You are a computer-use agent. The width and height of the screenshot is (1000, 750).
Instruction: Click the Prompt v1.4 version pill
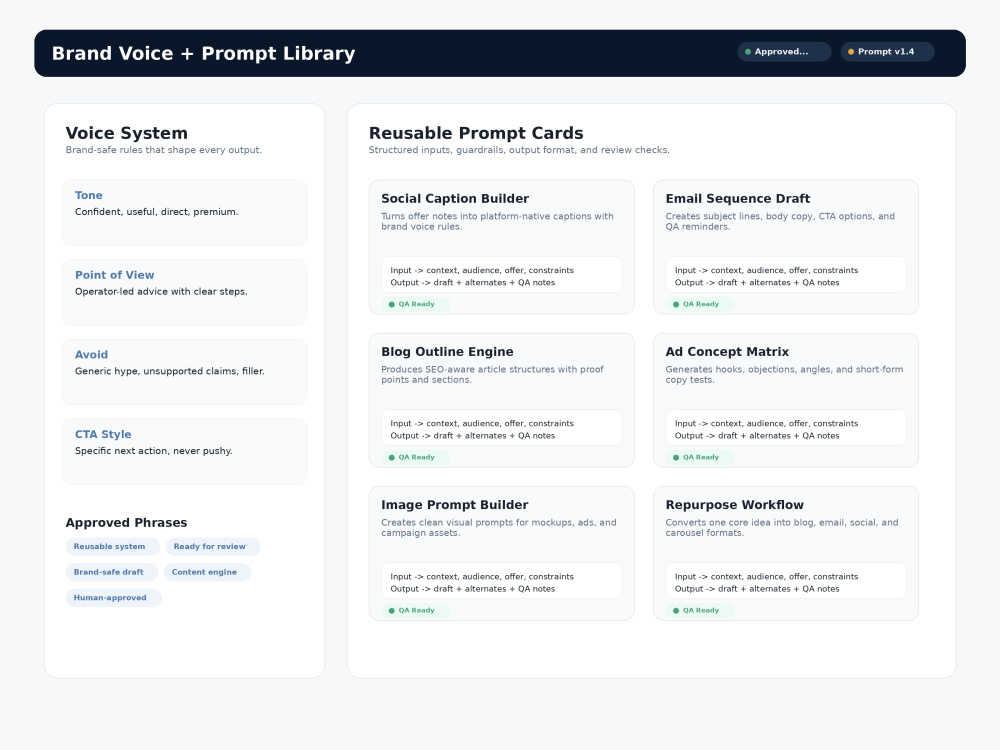pos(887,52)
